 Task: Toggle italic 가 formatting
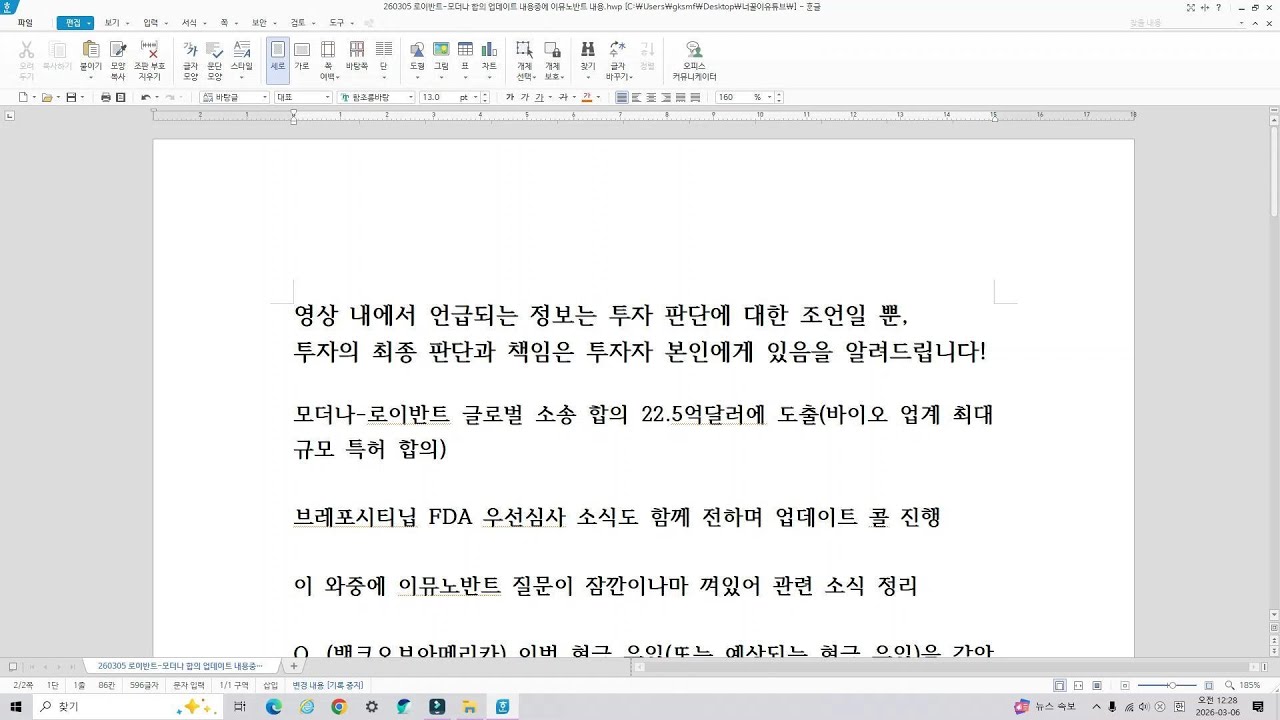[524, 97]
